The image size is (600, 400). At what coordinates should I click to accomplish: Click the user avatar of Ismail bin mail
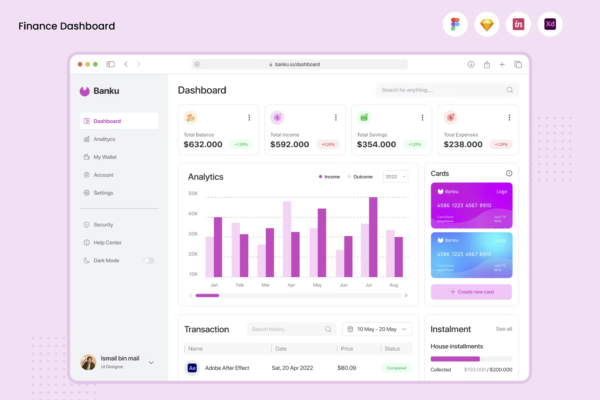click(x=88, y=362)
